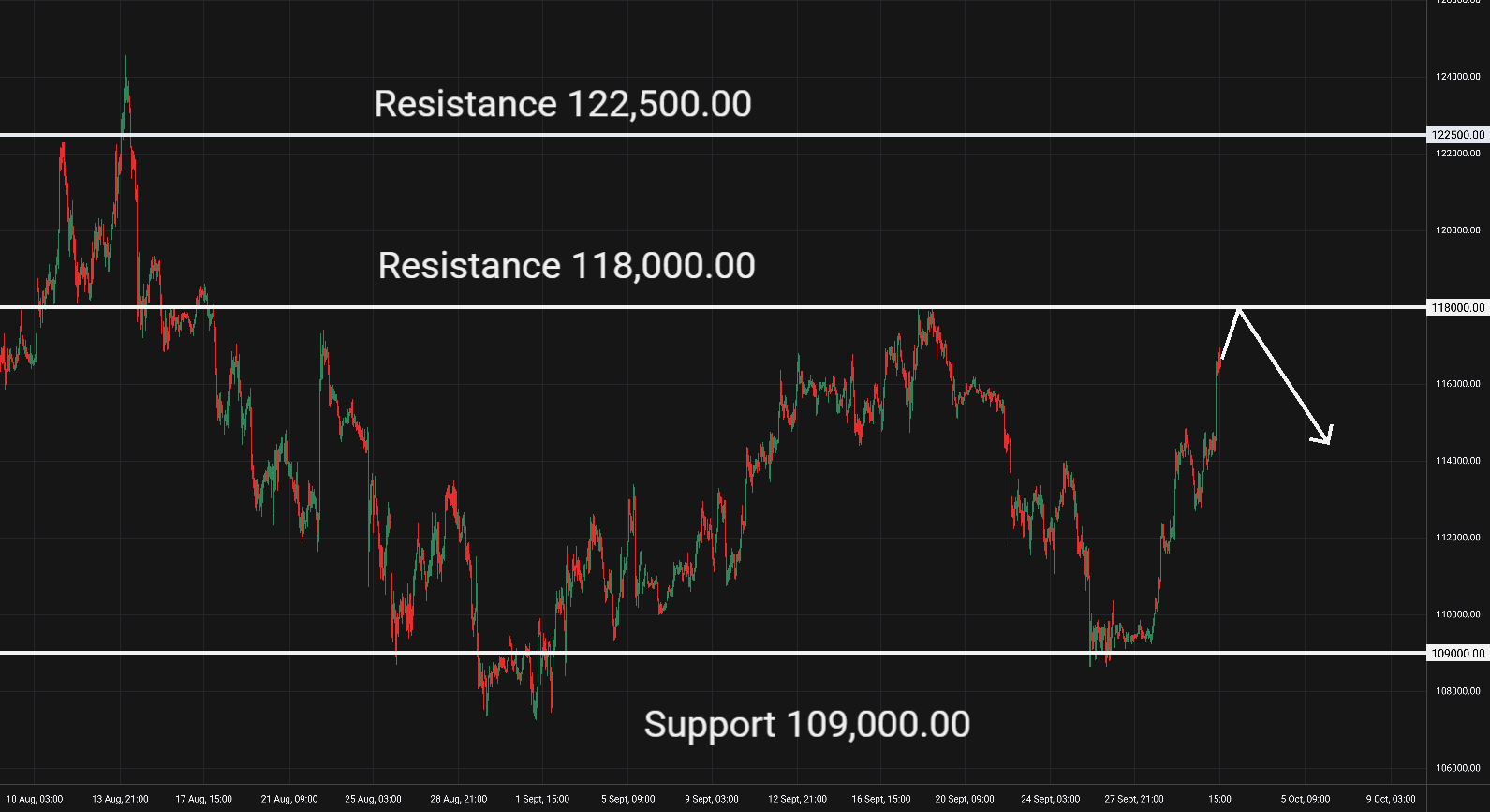Click the Resistance 122,500.00 text label
Screen dimensions: 1490x812
(563, 104)
